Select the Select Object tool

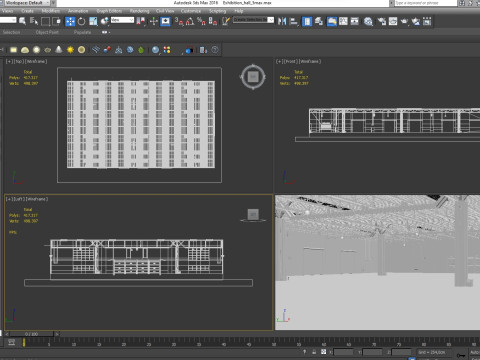[x=22, y=21]
